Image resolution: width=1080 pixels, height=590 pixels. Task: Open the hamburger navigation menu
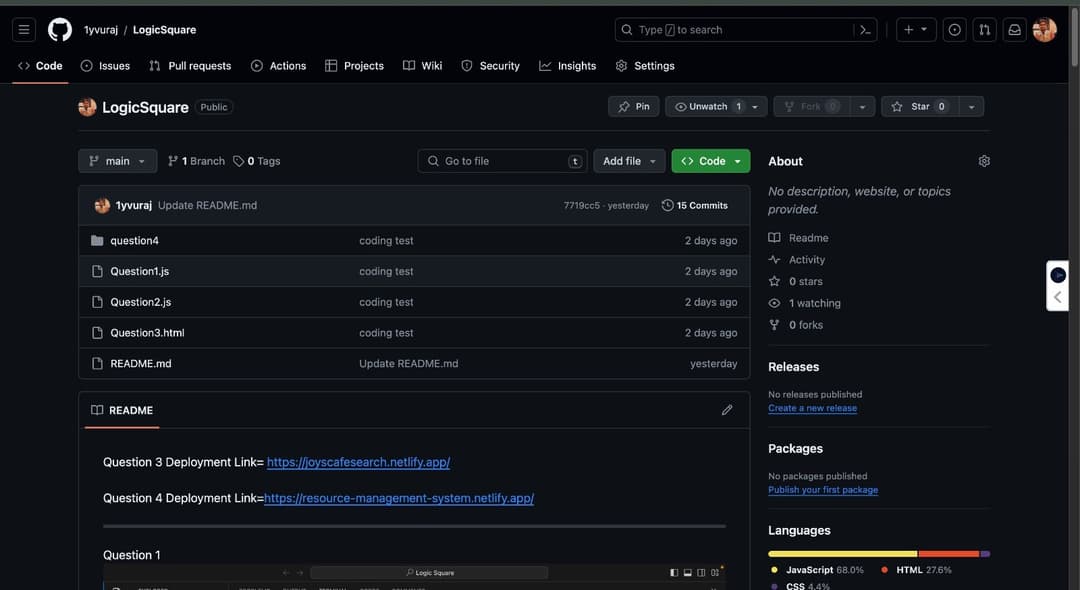pyautogui.click(x=24, y=30)
